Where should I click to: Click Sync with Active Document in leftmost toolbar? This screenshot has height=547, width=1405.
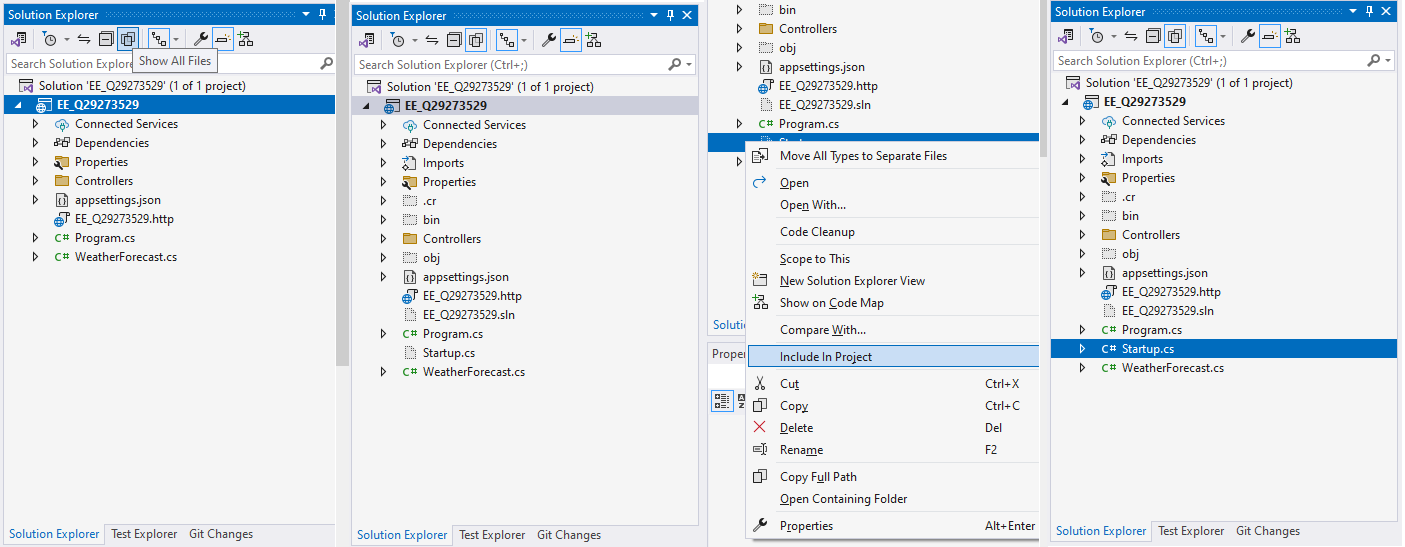tap(84, 39)
